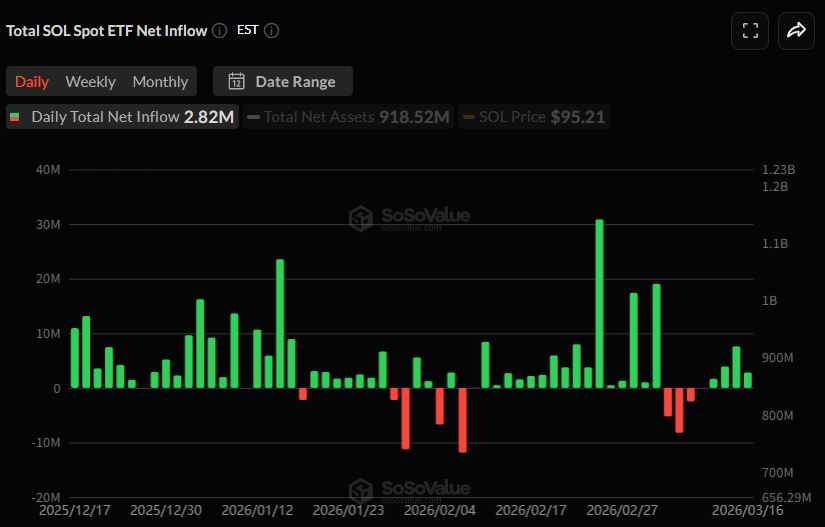This screenshot has width=825, height=527.
Task: Click the calendar icon in Date Range
Action: point(237,82)
